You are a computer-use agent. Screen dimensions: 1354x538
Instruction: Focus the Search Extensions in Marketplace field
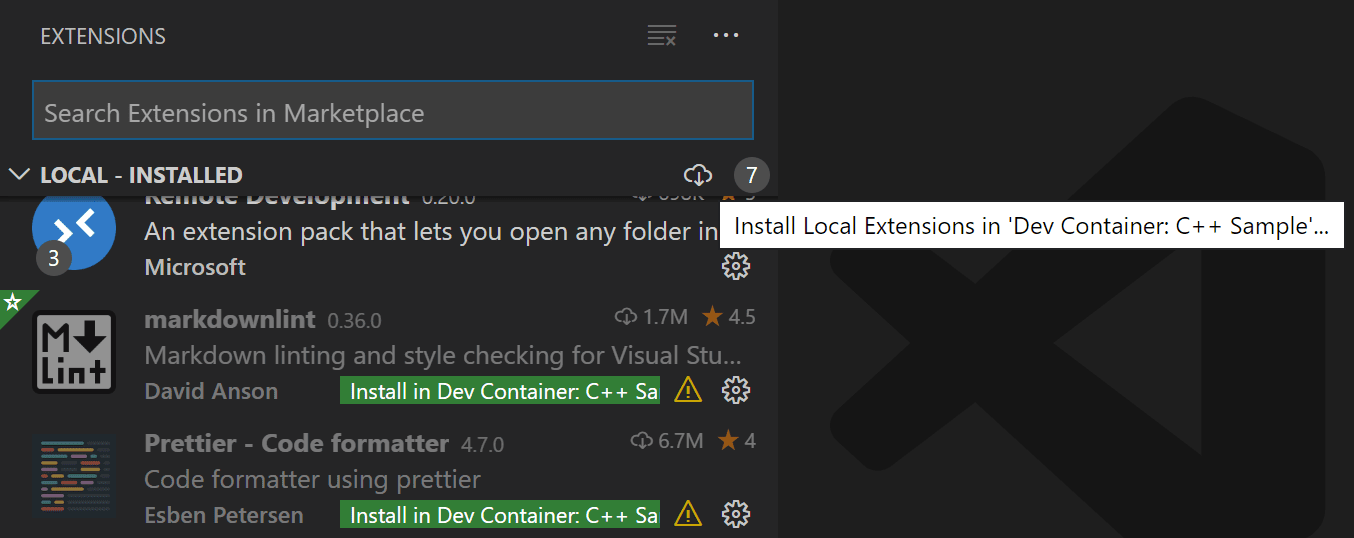[x=392, y=112]
